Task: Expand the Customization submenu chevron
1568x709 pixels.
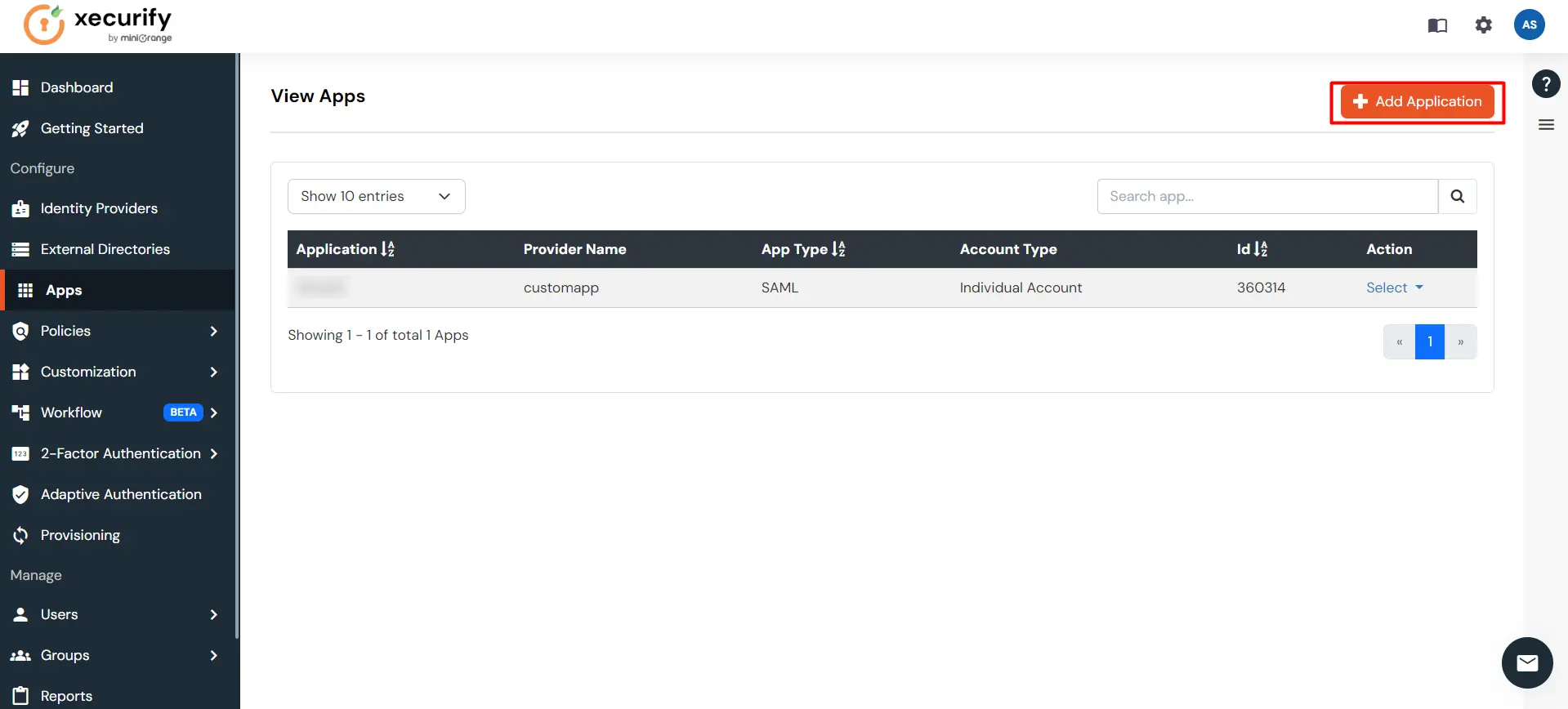Action: pos(213,372)
